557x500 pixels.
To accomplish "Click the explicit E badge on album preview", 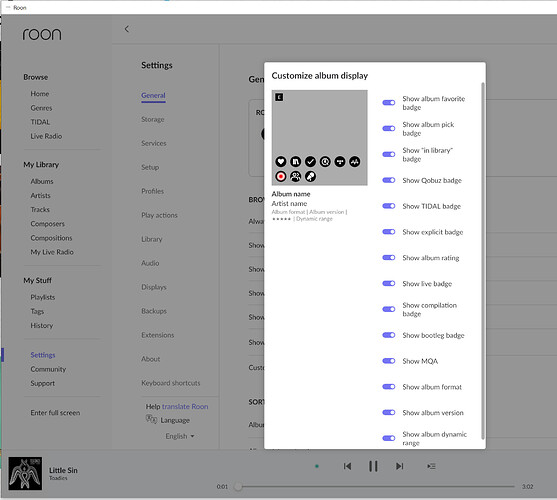I will pyautogui.click(x=279, y=97).
